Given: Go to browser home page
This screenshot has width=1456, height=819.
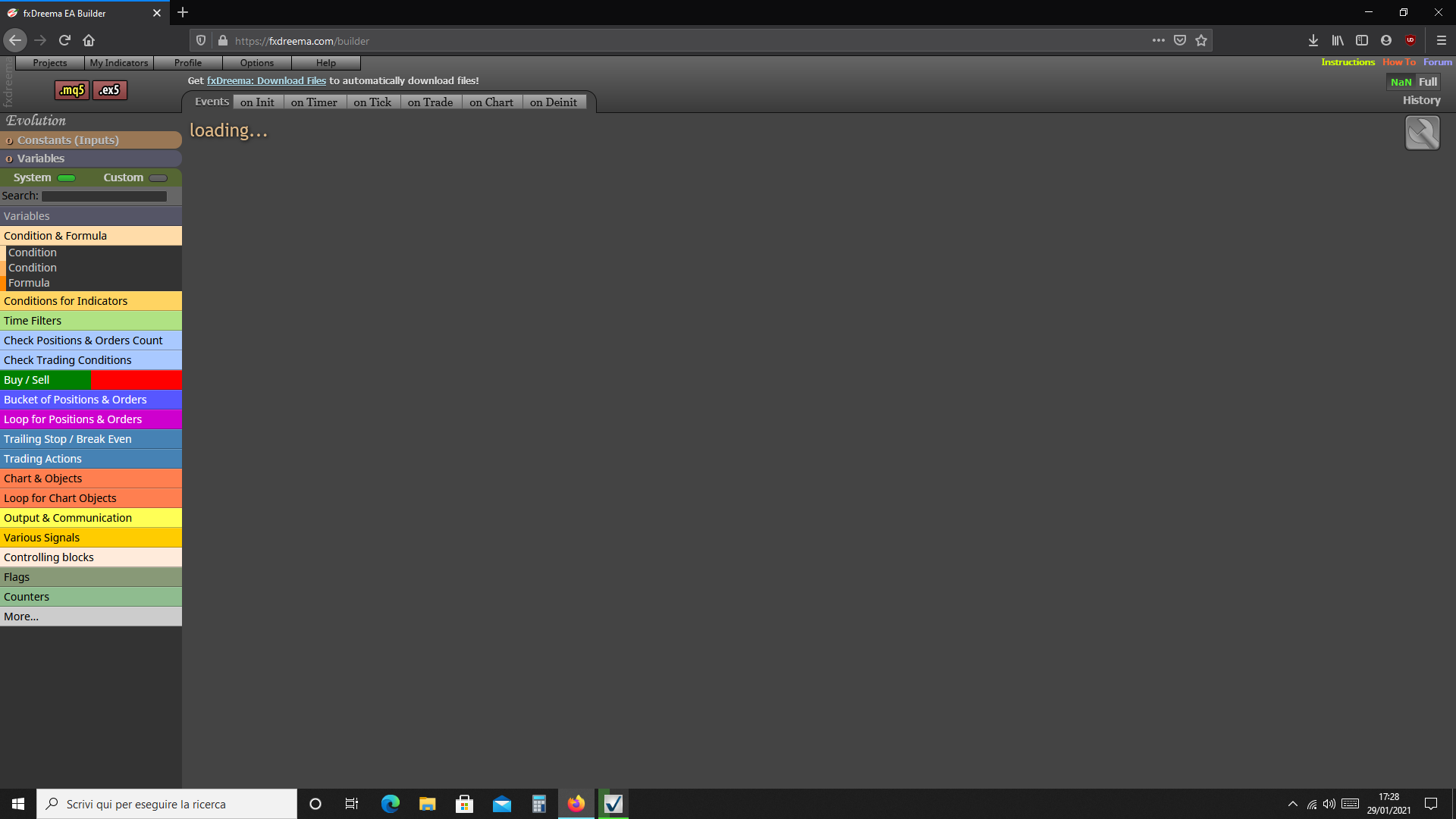Looking at the screenshot, I should click(89, 40).
